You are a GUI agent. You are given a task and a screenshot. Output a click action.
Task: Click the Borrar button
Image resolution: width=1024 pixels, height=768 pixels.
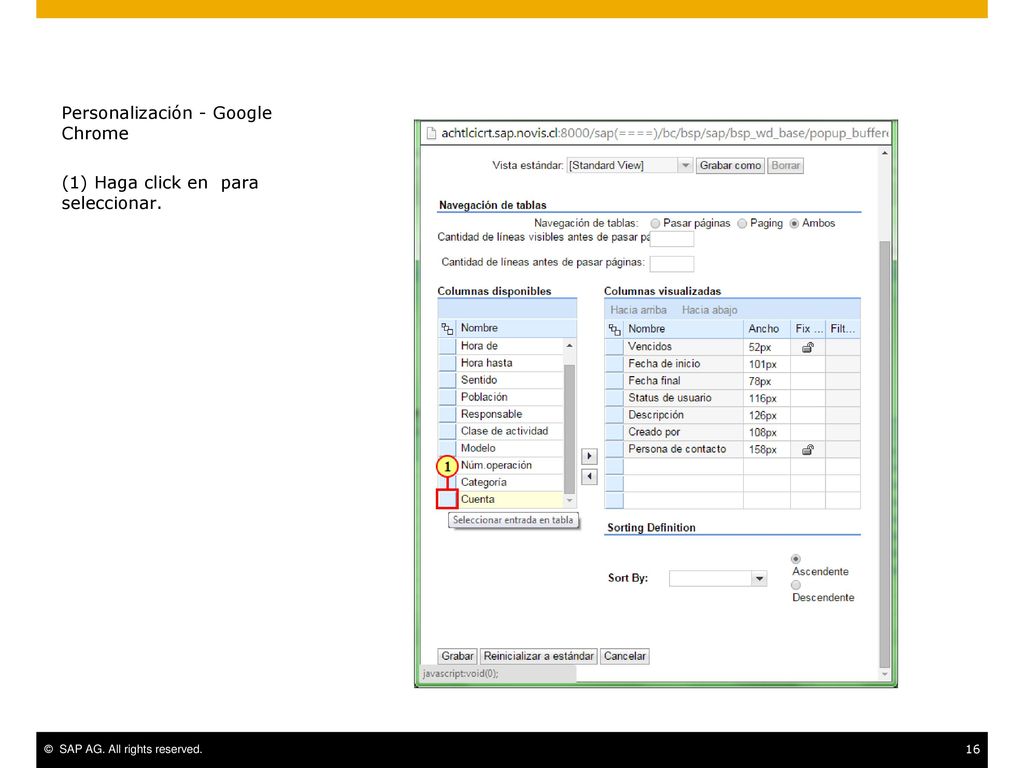[785, 166]
